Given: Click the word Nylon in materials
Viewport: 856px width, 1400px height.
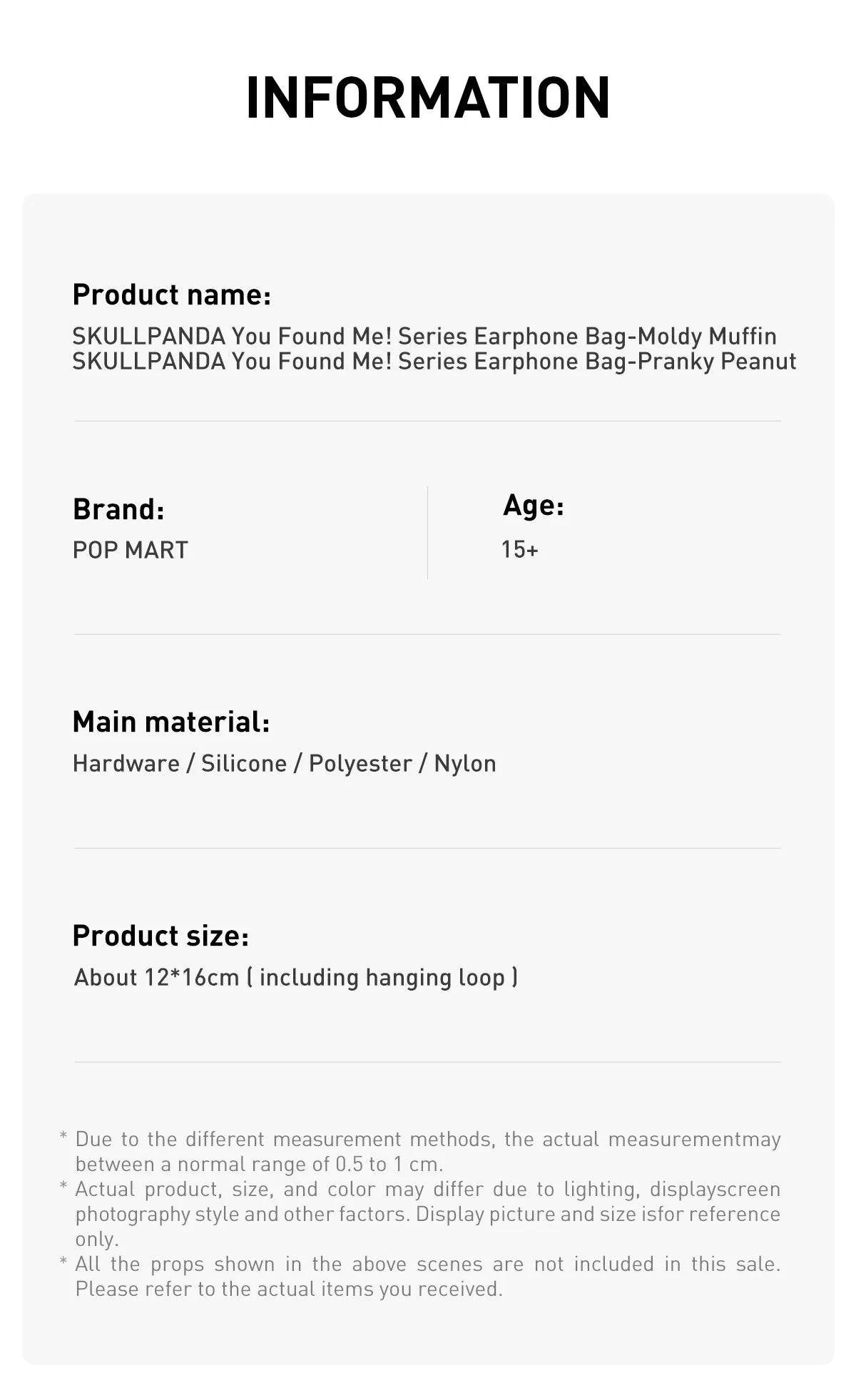Looking at the screenshot, I should click(465, 763).
